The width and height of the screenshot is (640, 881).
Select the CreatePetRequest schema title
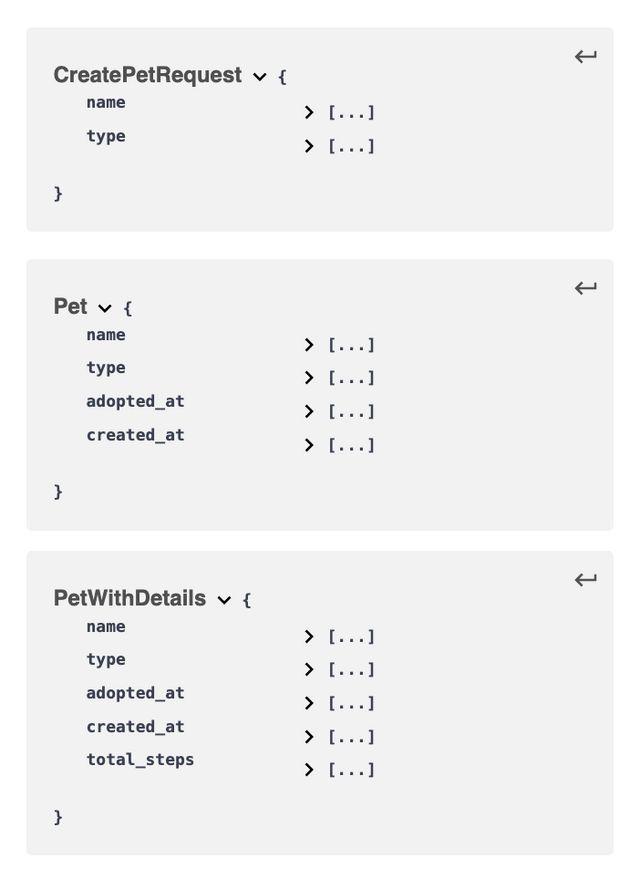147,75
